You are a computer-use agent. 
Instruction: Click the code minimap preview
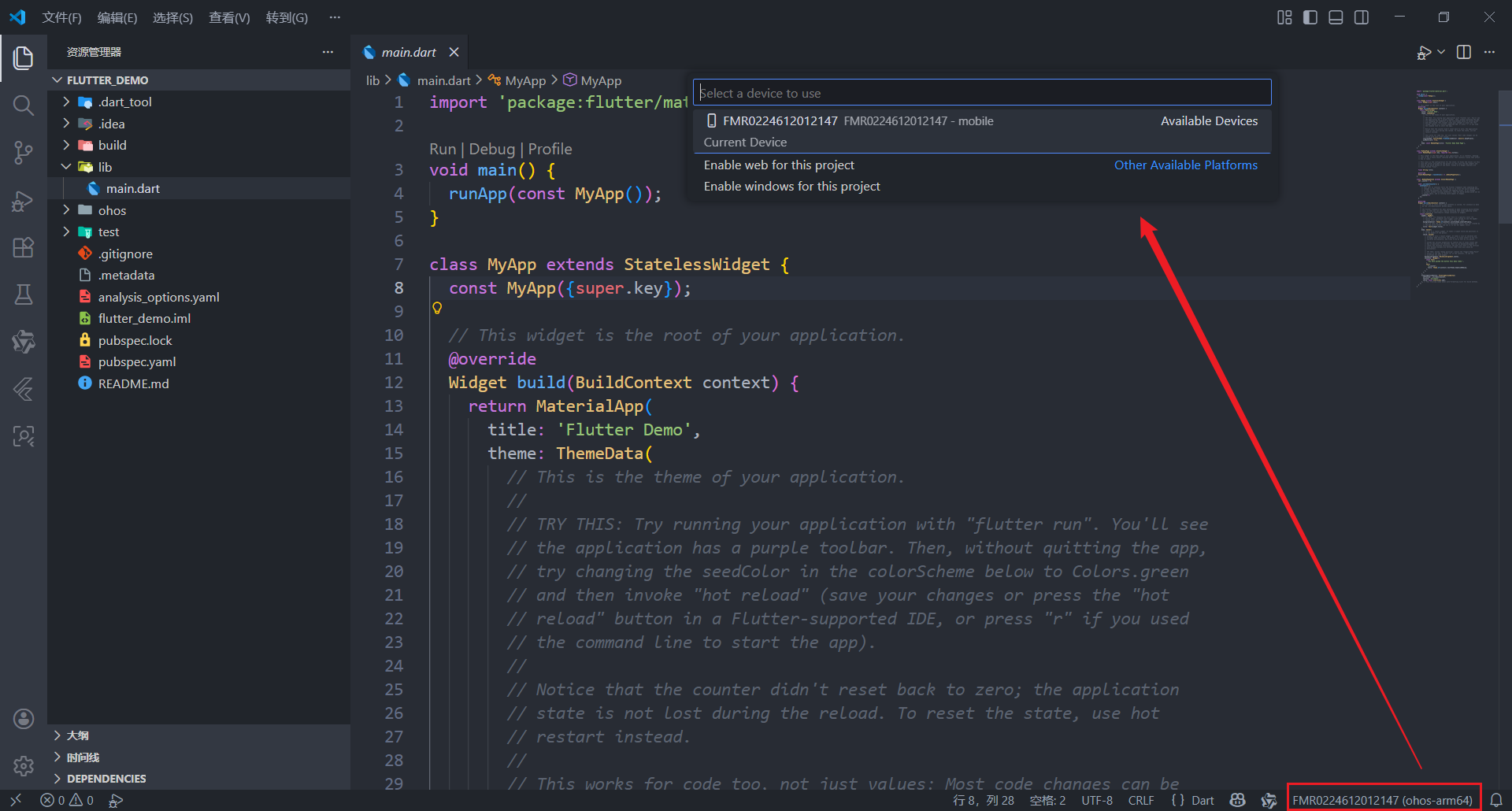1451,187
